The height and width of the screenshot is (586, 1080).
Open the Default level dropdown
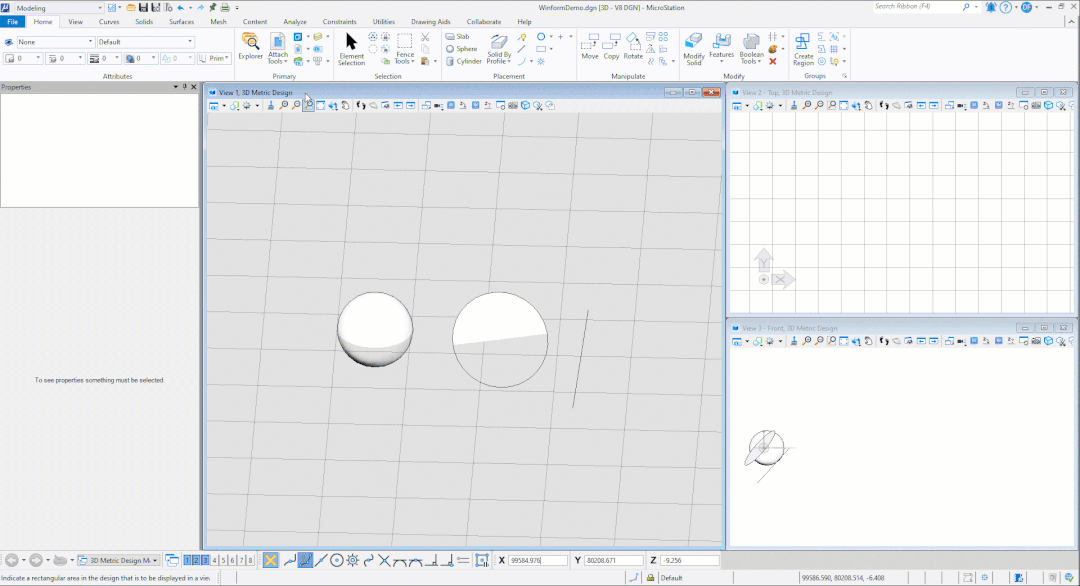(x=145, y=42)
